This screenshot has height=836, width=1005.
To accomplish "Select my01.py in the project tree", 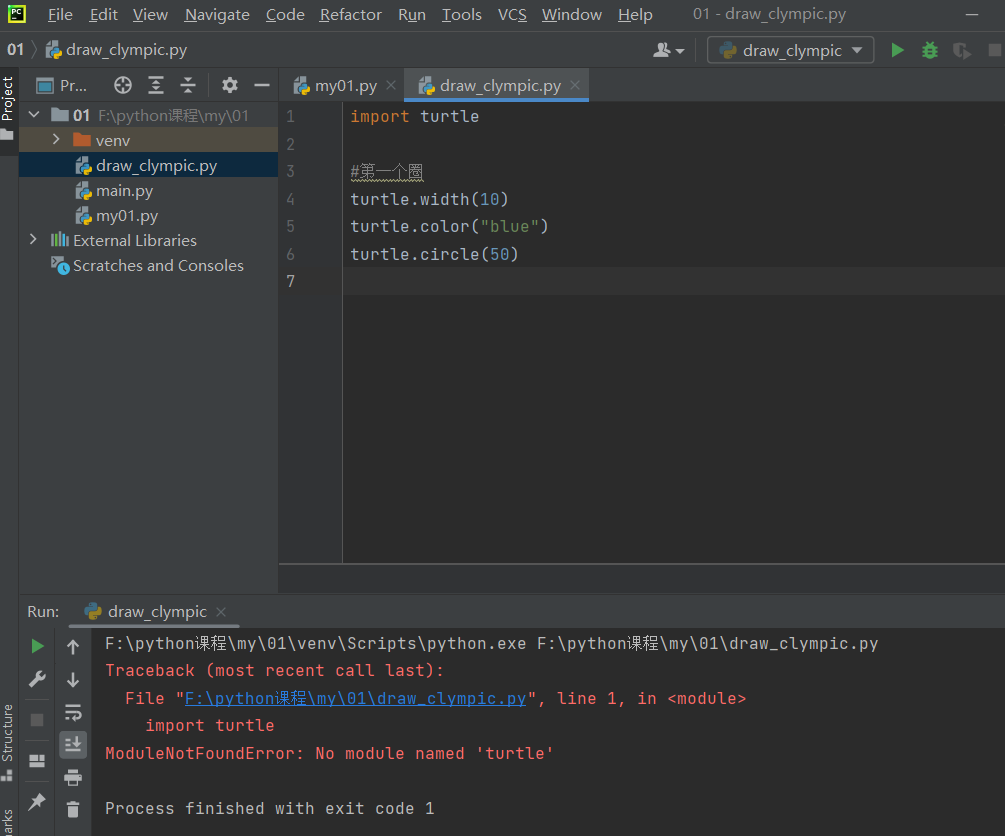I will point(149,215).
